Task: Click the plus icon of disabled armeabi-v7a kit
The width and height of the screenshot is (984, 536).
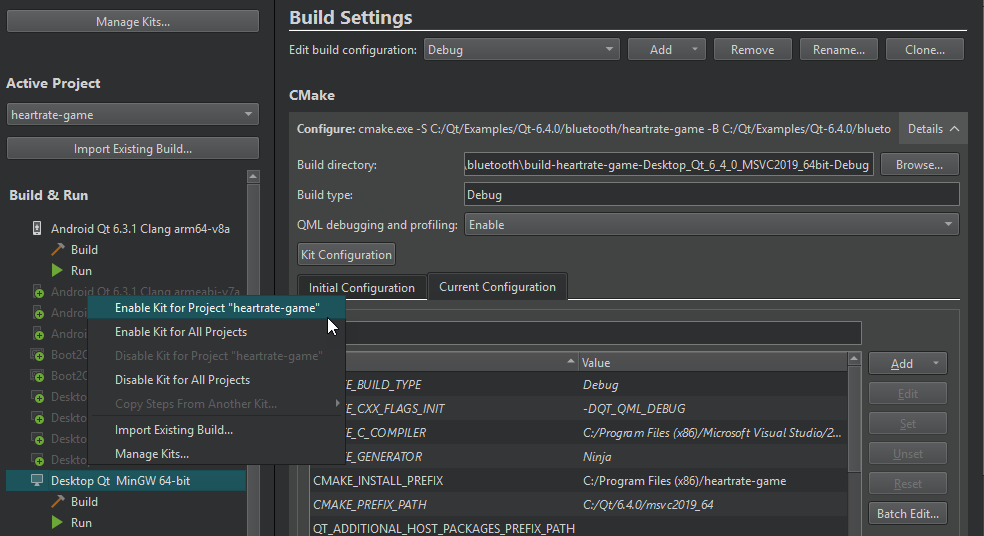Action: [38, 292]
